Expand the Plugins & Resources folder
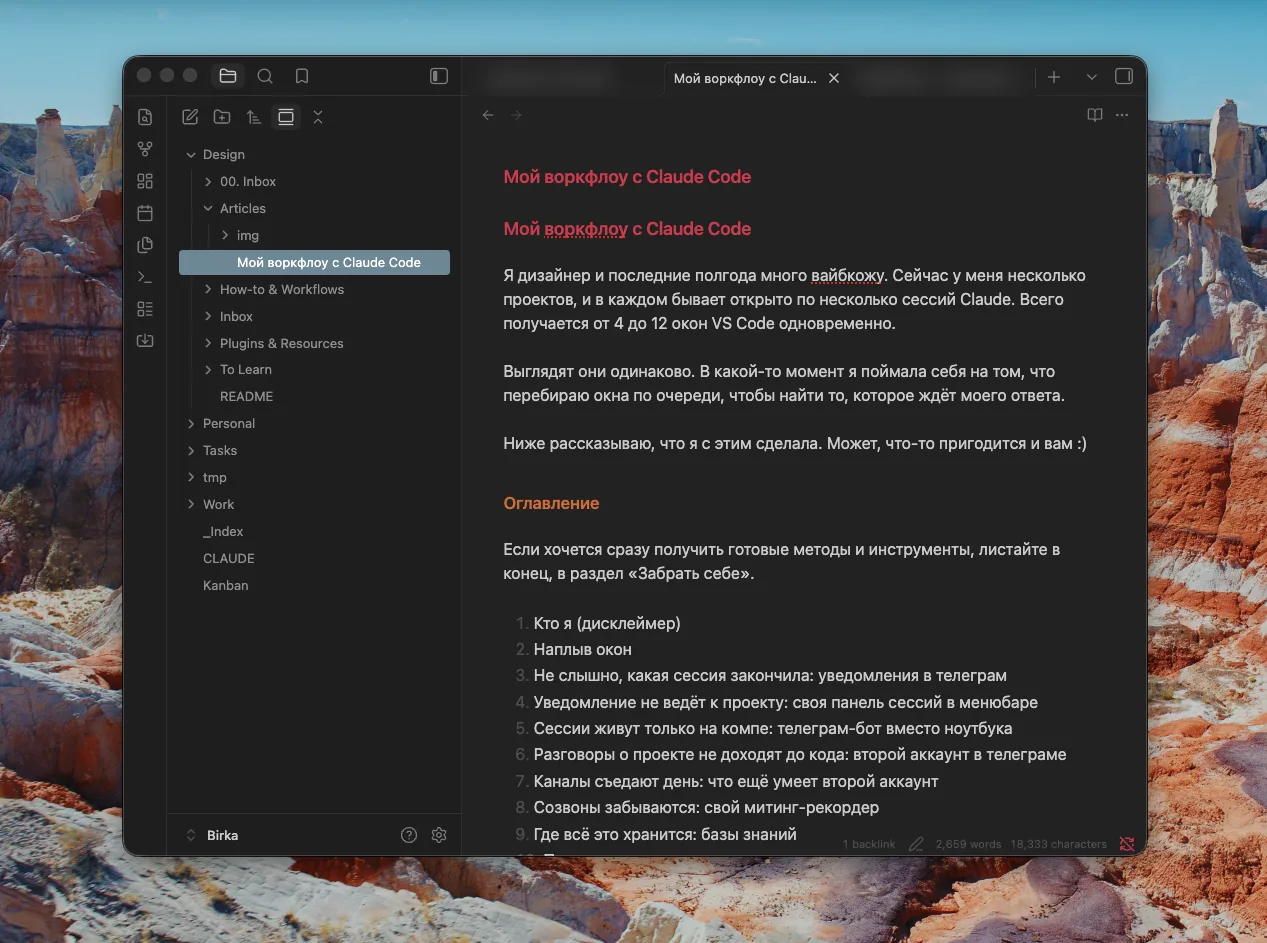 (x=208, y=344)
